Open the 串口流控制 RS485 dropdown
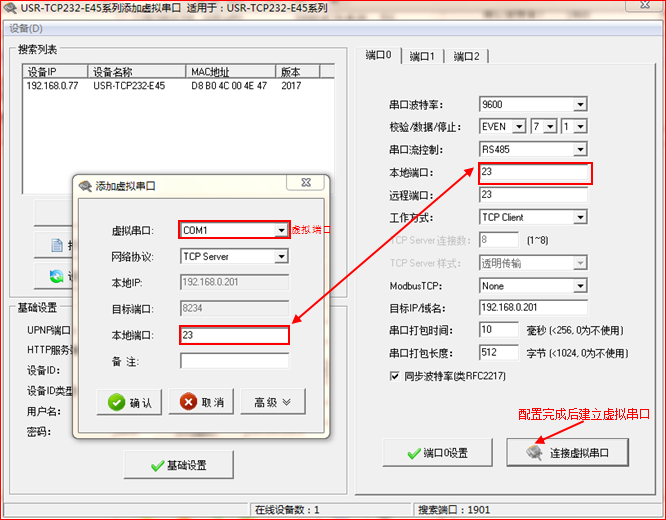 (580, 150)
